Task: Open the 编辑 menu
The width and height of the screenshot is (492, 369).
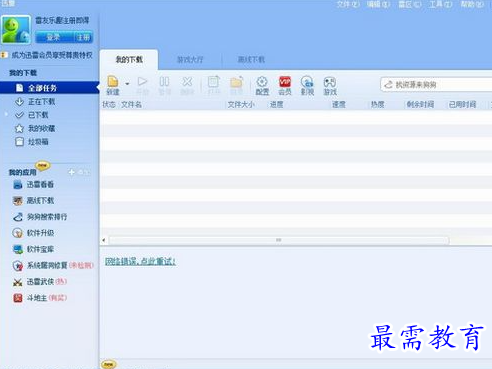Action: click(x=379, y=4)
